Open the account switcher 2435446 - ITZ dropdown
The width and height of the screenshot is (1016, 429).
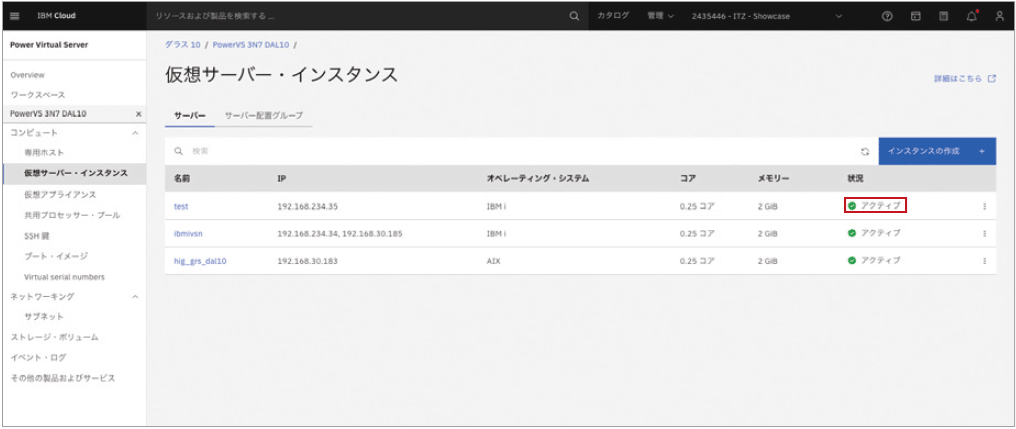[766, 16]
